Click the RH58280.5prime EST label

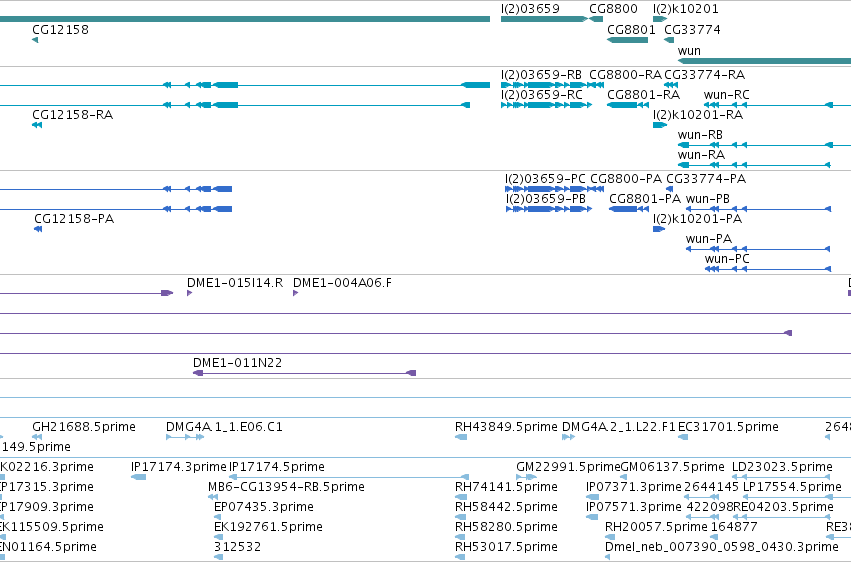(x=506, y=527)
